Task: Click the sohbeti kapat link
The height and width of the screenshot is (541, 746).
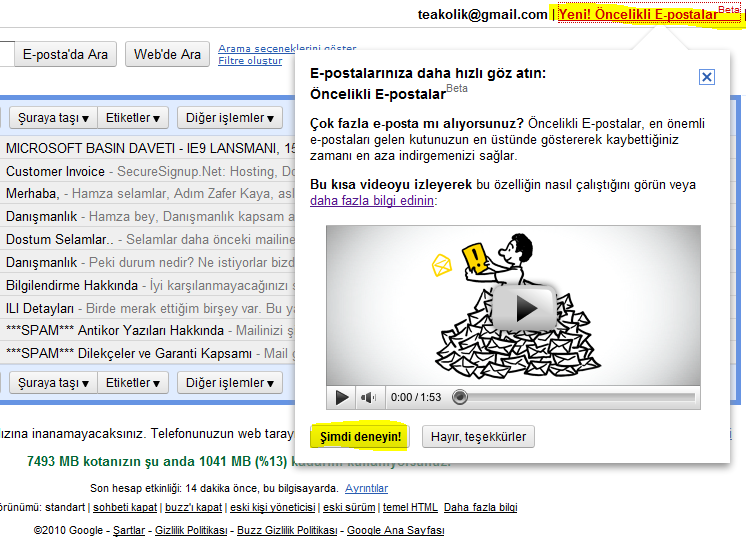Action: [125, 507]
